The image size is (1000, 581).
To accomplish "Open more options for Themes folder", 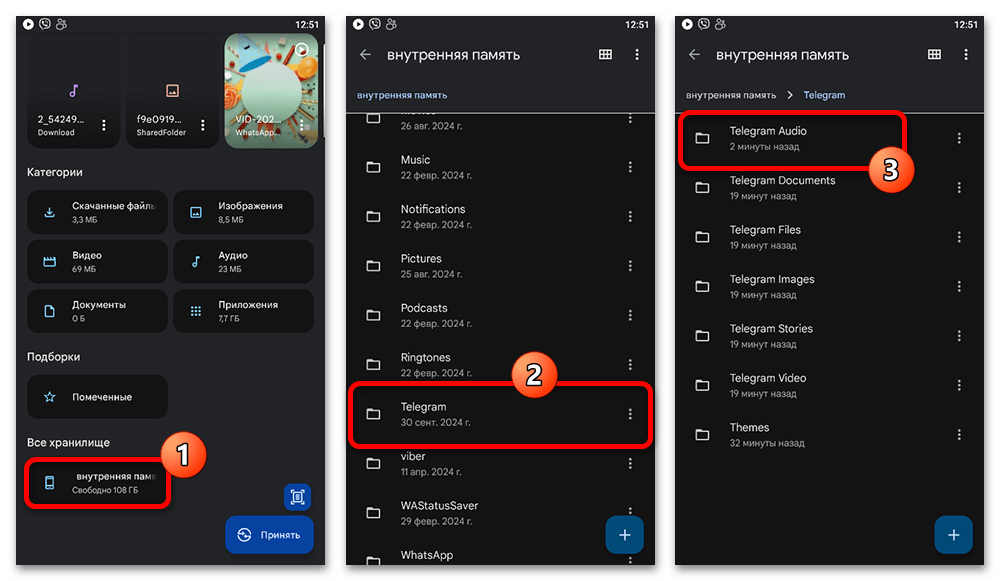I will click(x=959, y=435).
